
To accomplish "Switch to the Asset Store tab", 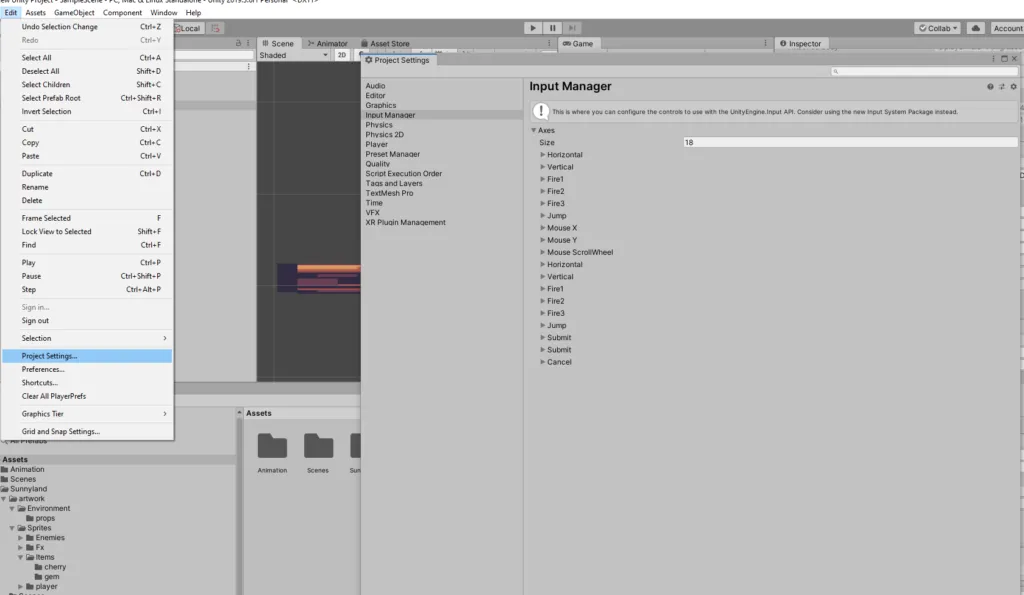I will [x=385, y=43].
